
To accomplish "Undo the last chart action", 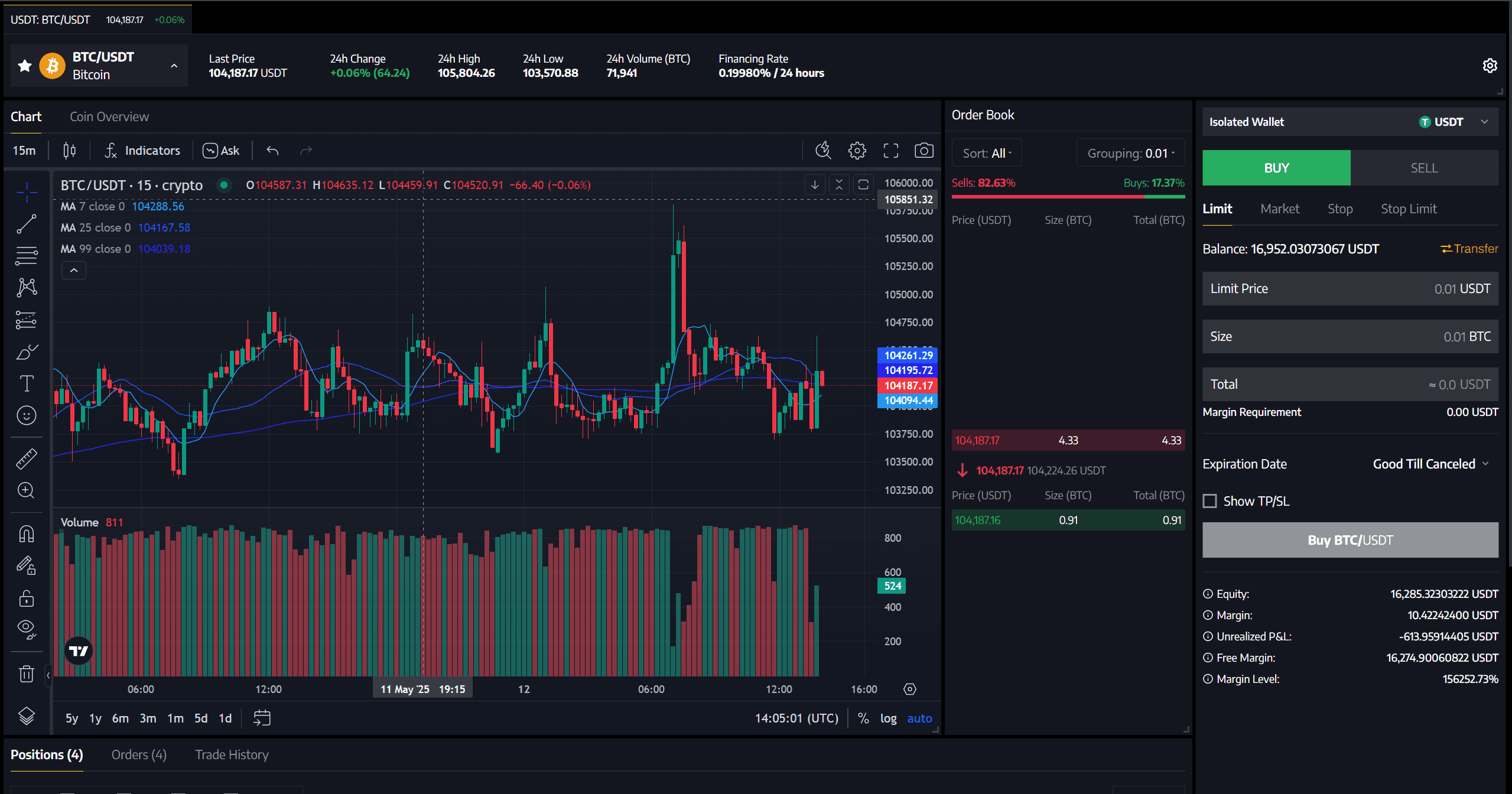I will pos(272,151).
